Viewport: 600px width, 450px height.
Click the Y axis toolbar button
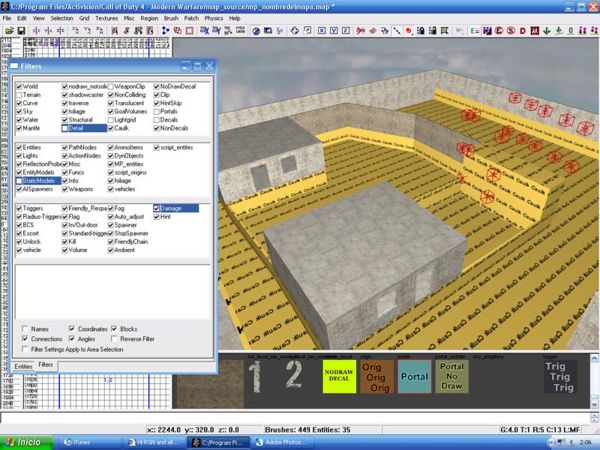tap(334, 31)
